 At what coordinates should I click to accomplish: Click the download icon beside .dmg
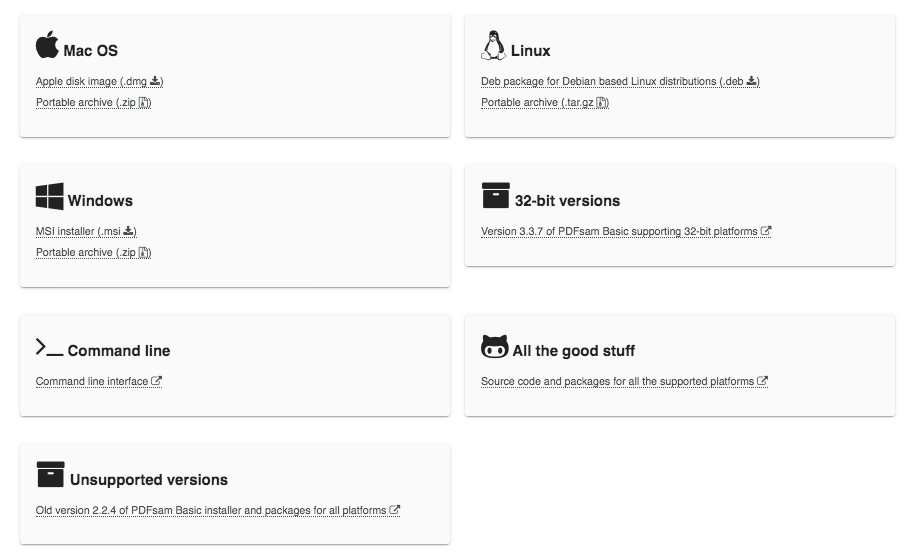pos(156,81)
